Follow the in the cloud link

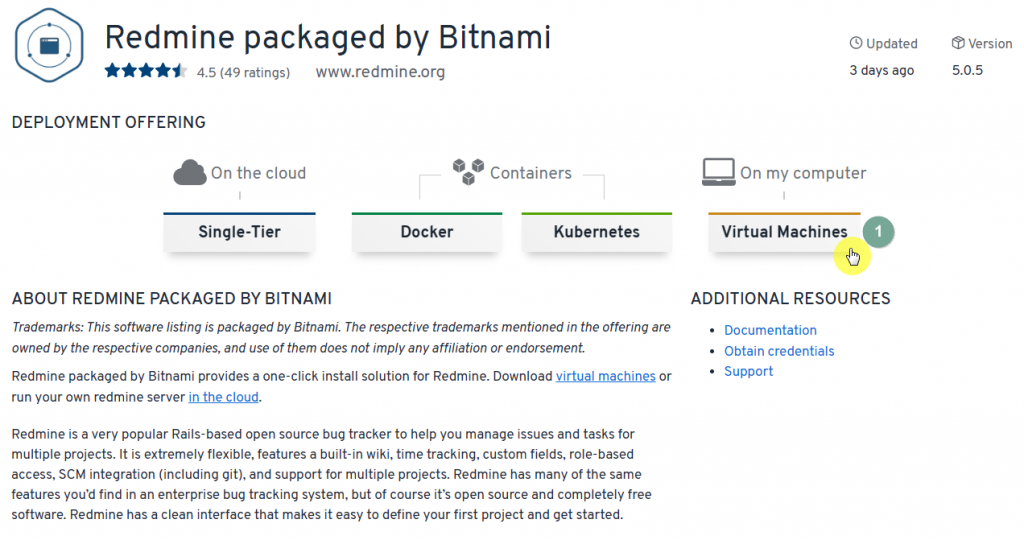click(x=223, y=397)
